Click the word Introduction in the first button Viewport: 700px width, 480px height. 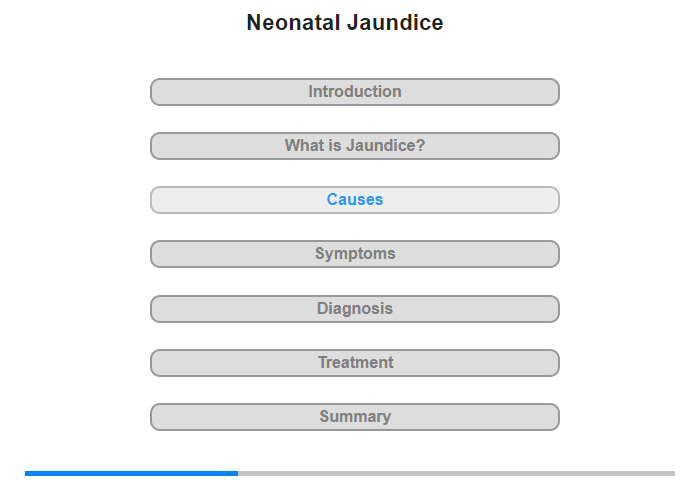[354, 92]
